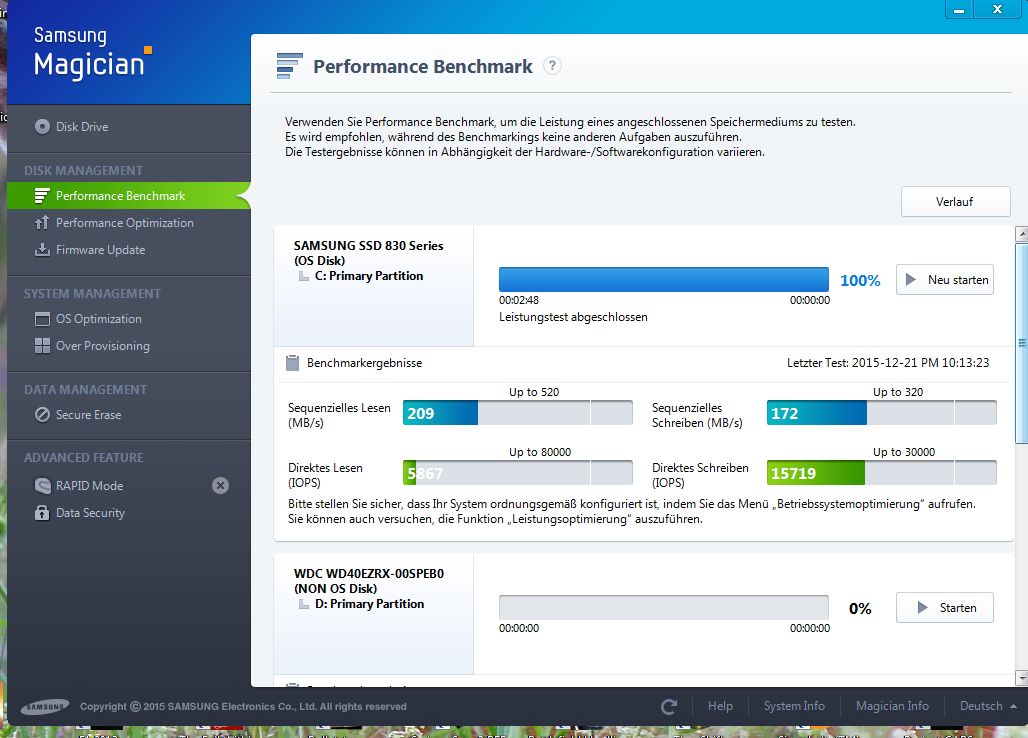Image resolution: width=1028 pixels, height=738 pixels.
Task: Click the Sequenzielles Schreiben 172 result bar
Action: click(x=881, y=413)
